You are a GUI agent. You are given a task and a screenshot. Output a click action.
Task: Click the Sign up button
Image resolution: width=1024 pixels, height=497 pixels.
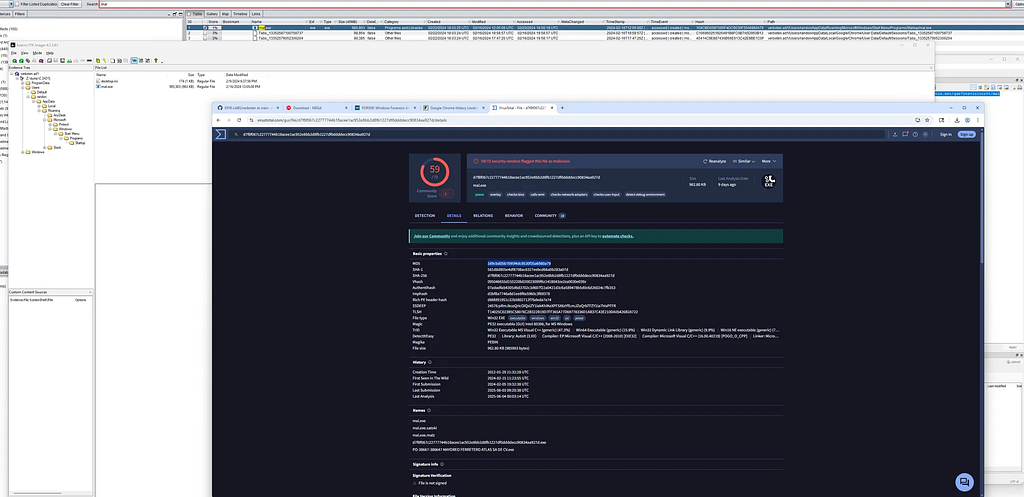(x=967, y=135)
